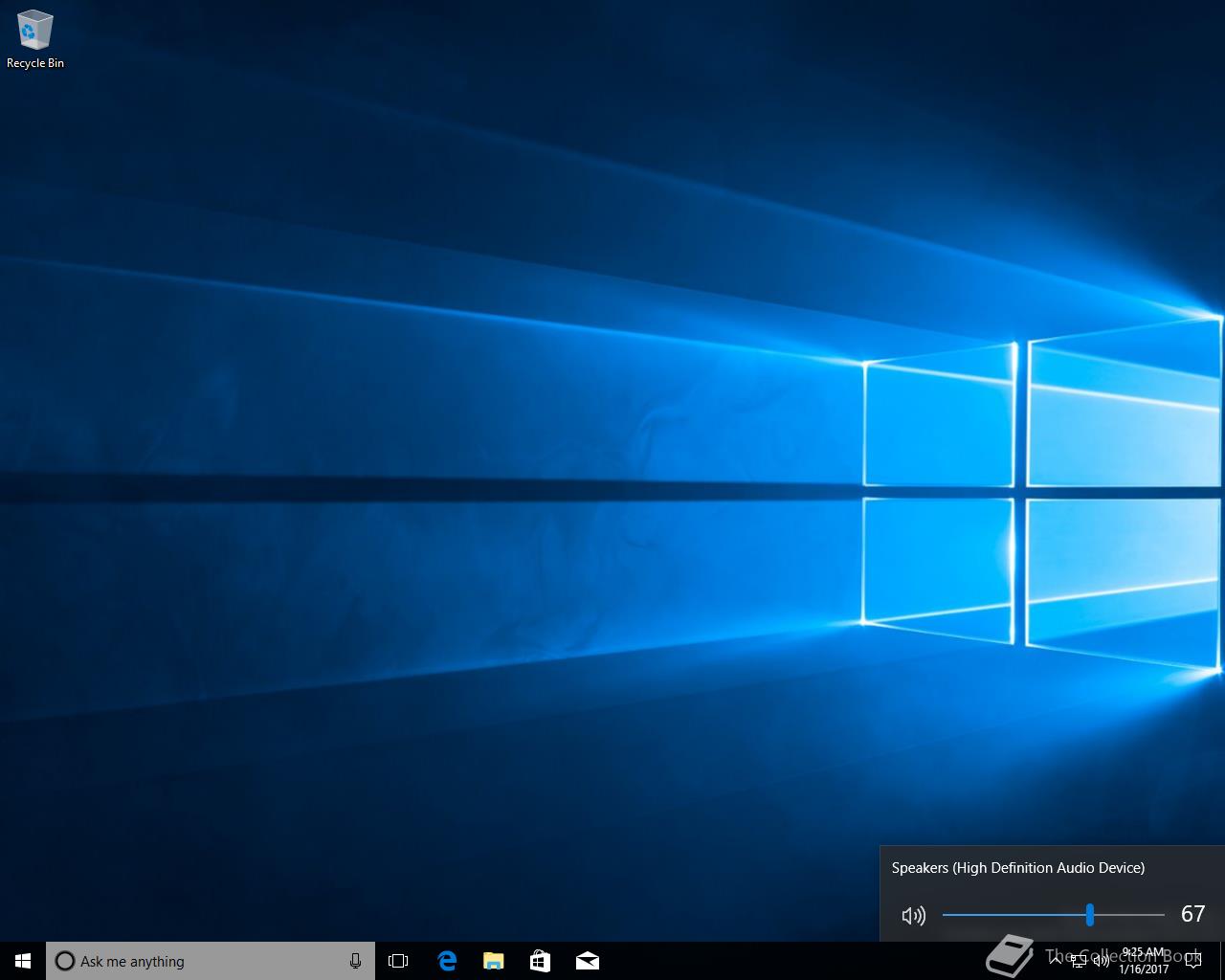The height and width of the screenshot is (980, 1225).
Task: Close the volume flyout via the tray speaker icon
Action: tap(1102, 961)
